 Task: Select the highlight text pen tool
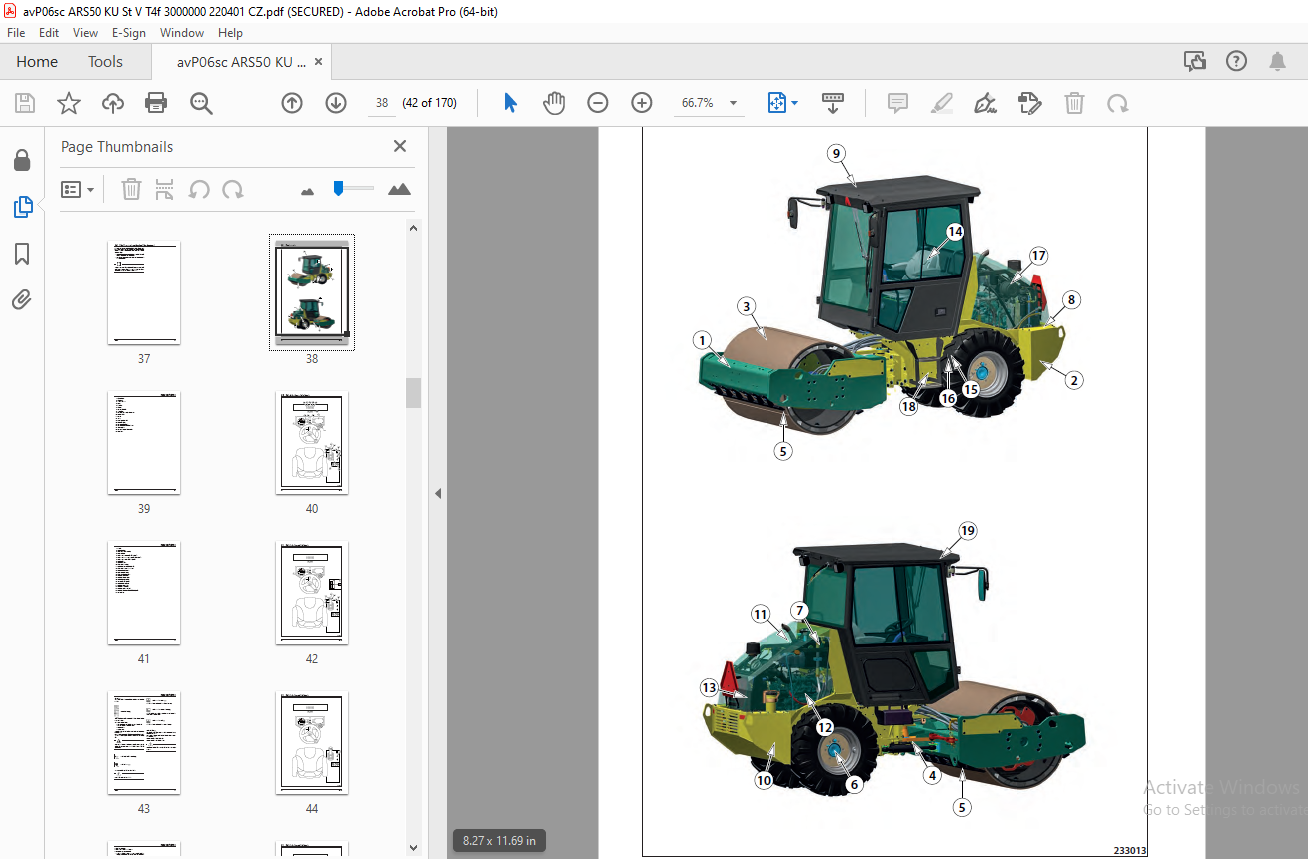click(942, 103)
